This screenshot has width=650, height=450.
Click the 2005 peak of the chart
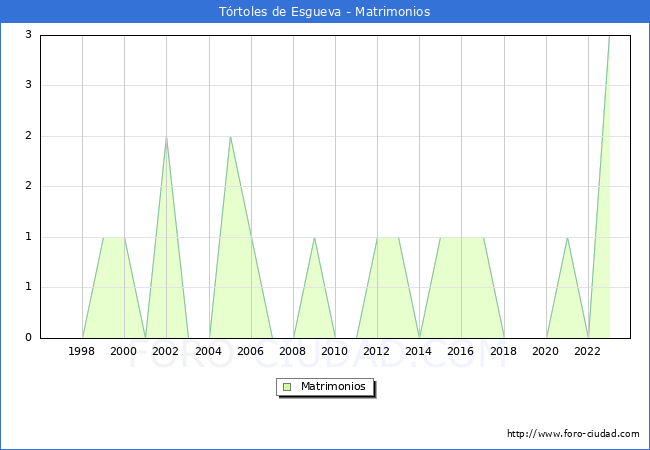click(x=230, y=137)
